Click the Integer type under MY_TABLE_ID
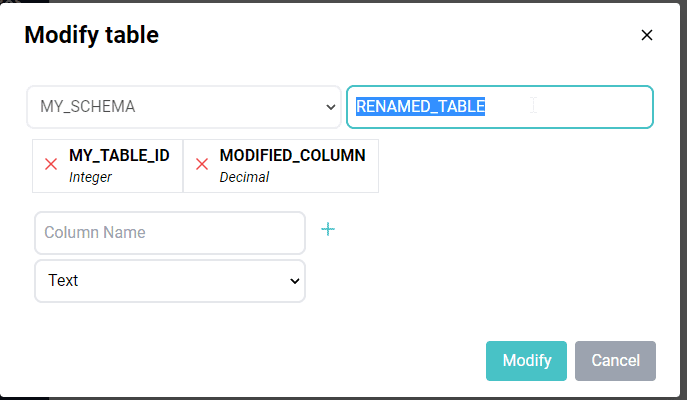This screenshot has width=687, height=400. tap(90, 177)
